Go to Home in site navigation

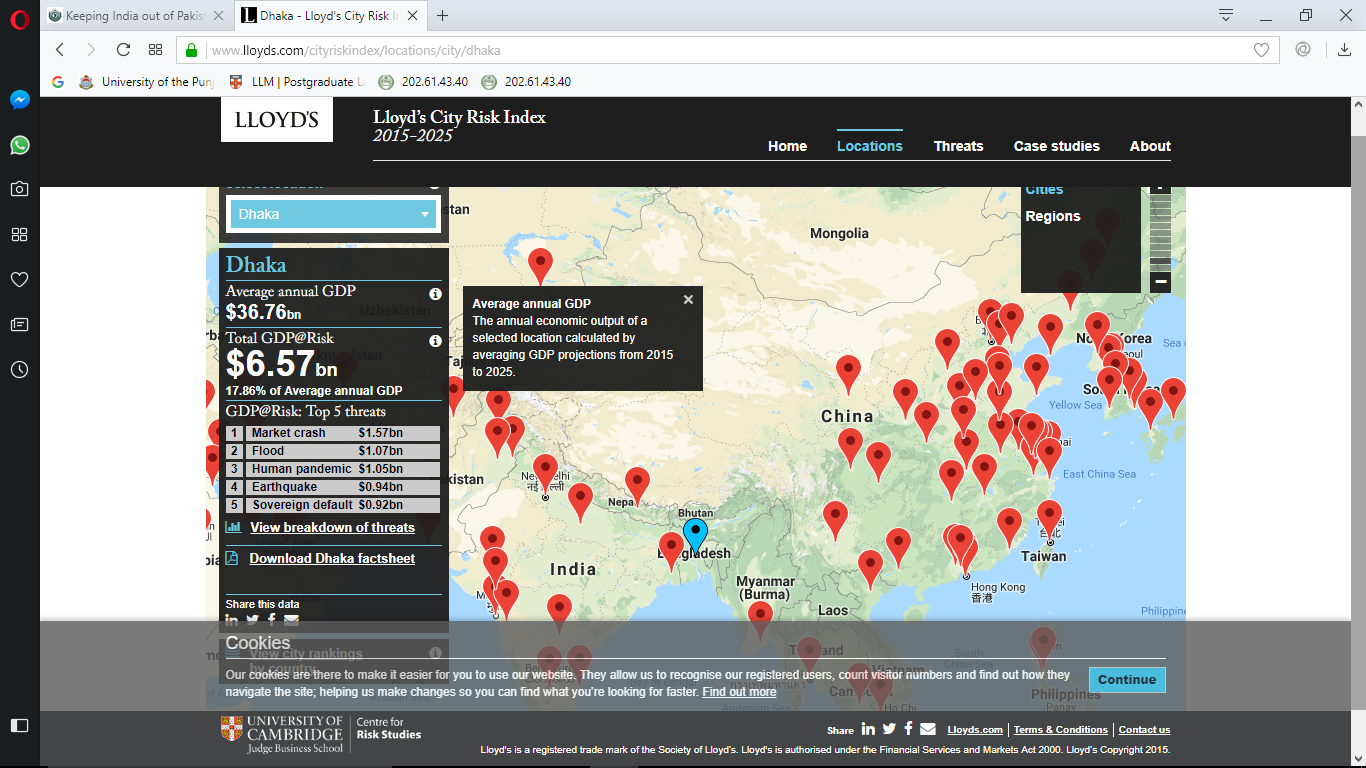(x=787, y=146)
